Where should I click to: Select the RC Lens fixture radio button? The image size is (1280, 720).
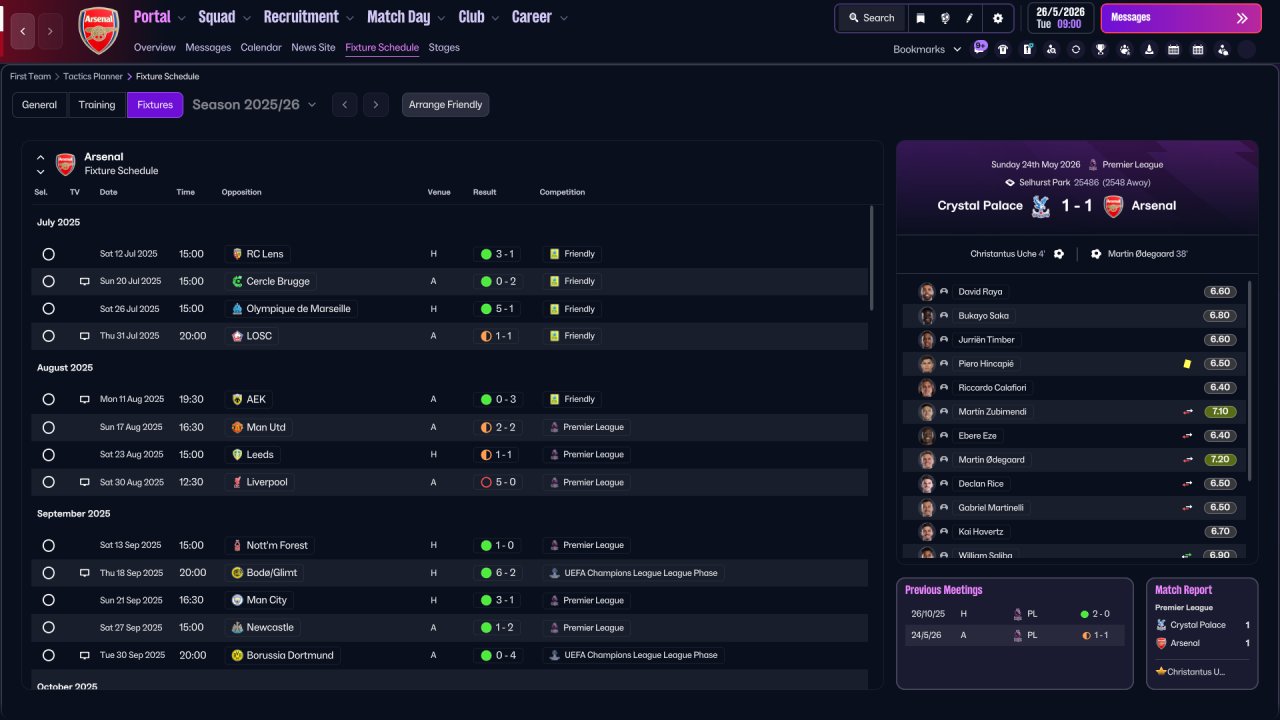point(48,254)
